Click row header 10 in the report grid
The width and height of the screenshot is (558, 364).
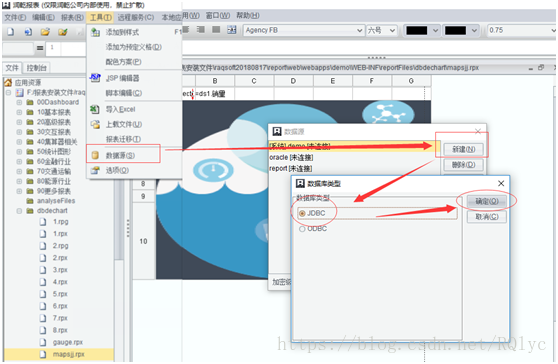coord(143,241)
